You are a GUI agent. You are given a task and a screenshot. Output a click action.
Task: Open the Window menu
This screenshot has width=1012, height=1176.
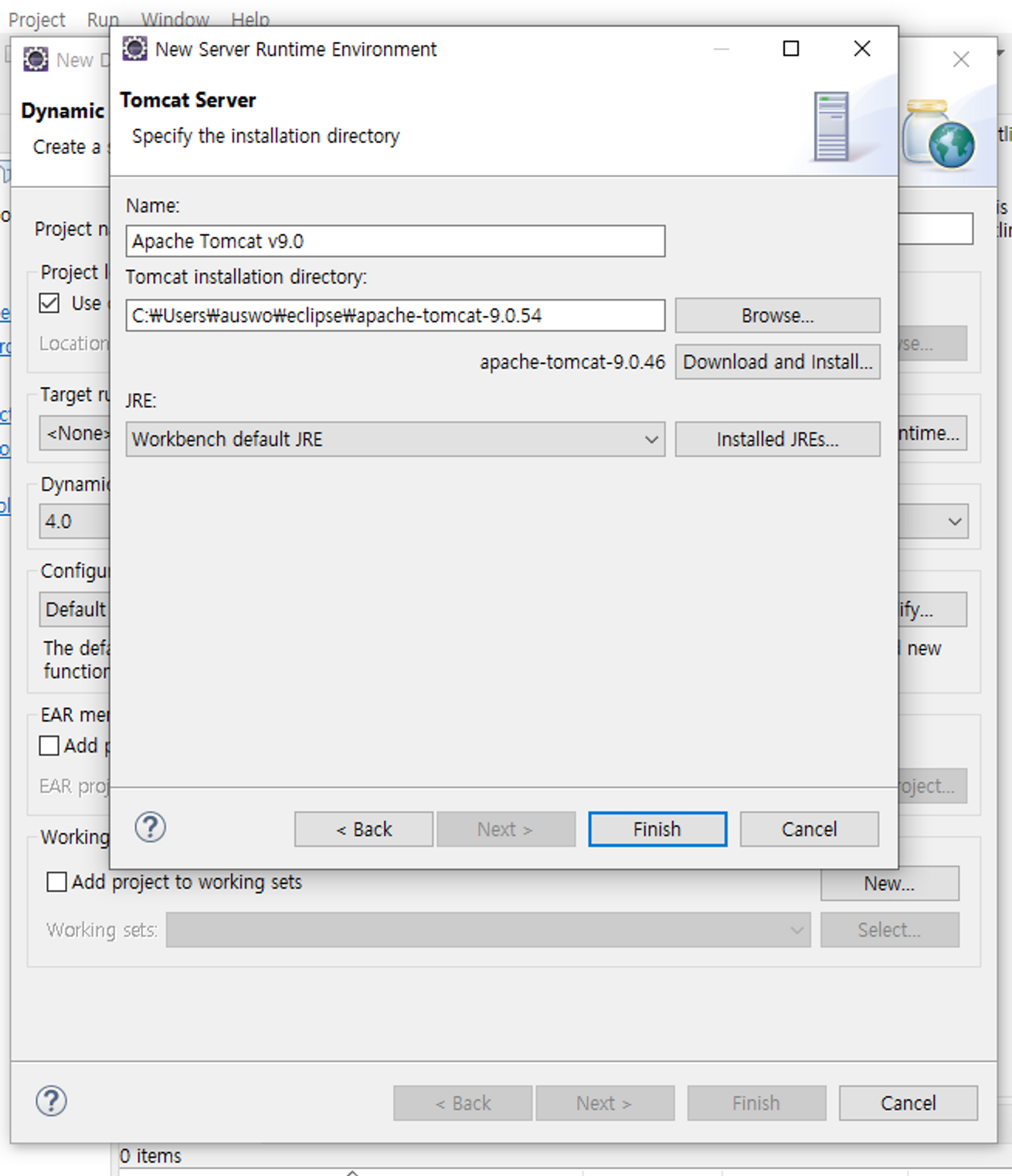pyautogui.click(x=175, y=19)
